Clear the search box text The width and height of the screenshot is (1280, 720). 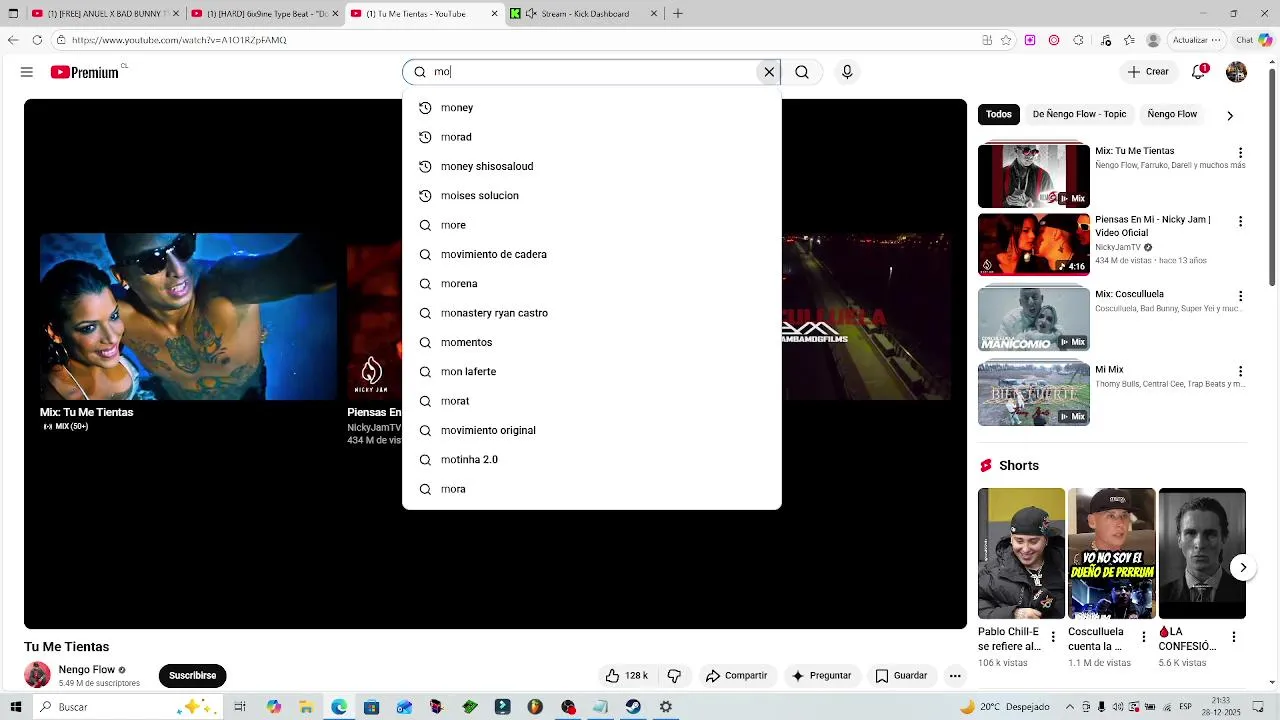(x=769, y=72)
